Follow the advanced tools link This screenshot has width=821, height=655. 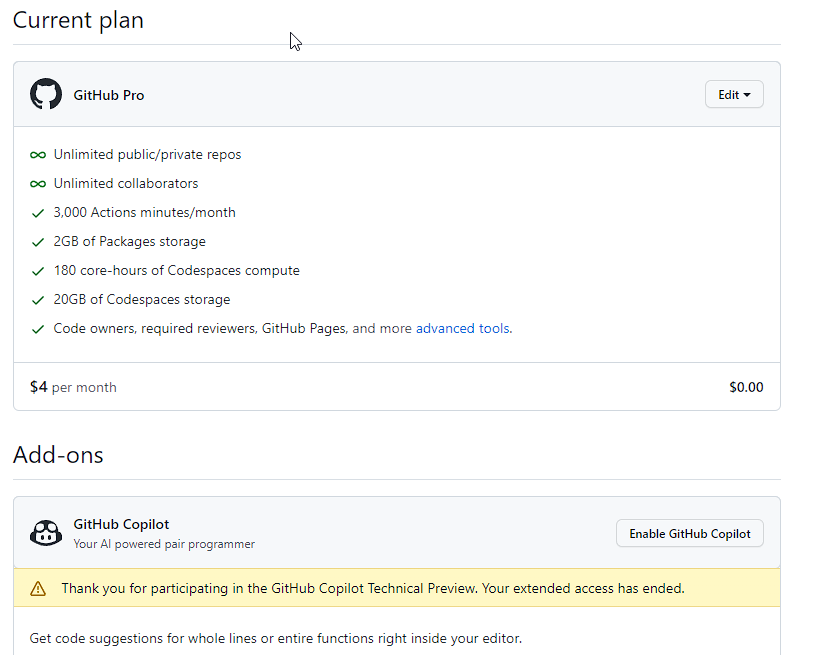463,328
